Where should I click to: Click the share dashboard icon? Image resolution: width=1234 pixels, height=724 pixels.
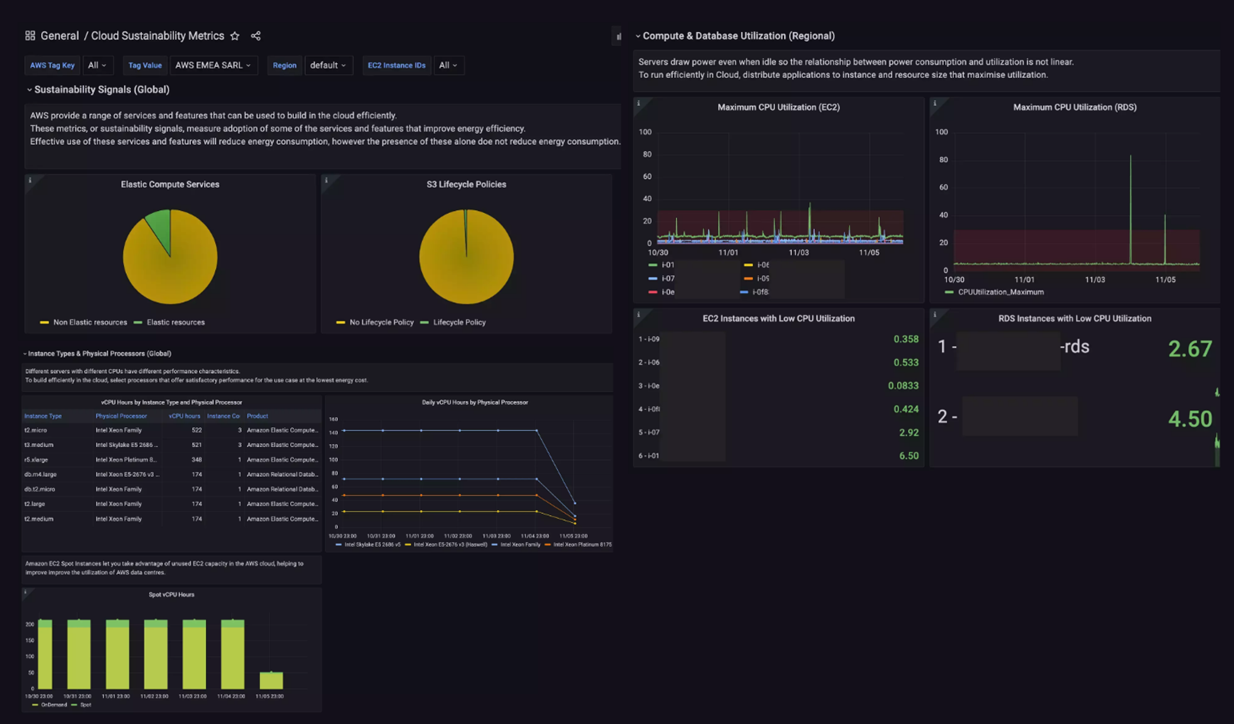click(256, 36)
